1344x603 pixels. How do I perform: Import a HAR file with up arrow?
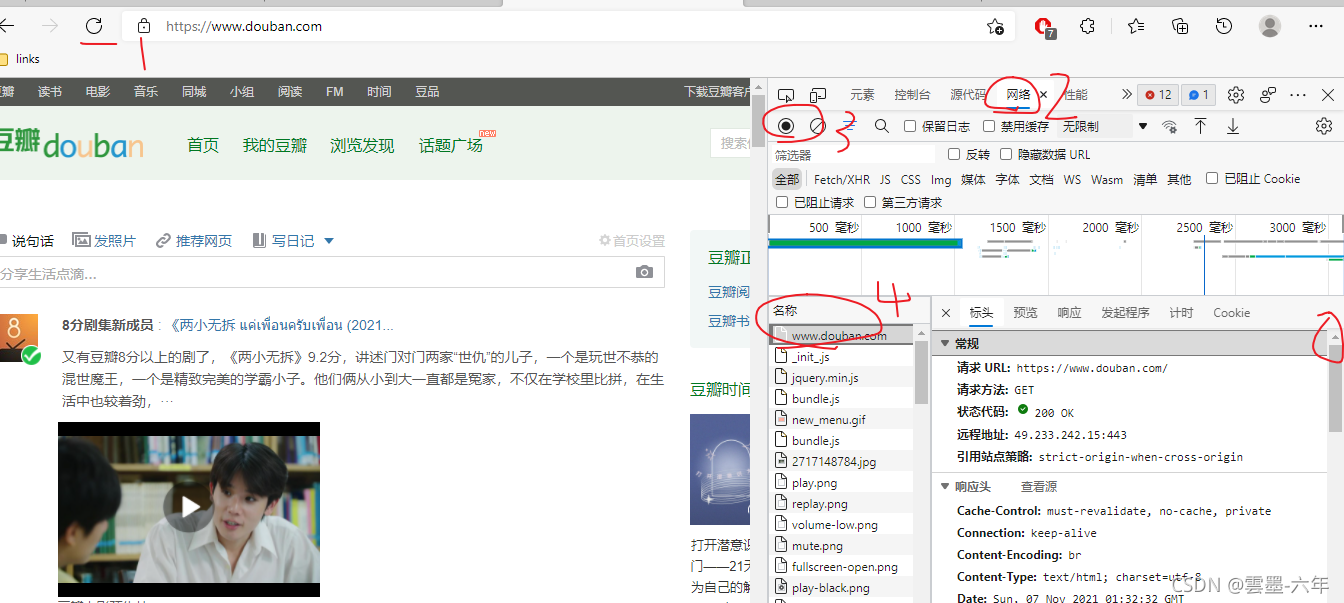1201,126
